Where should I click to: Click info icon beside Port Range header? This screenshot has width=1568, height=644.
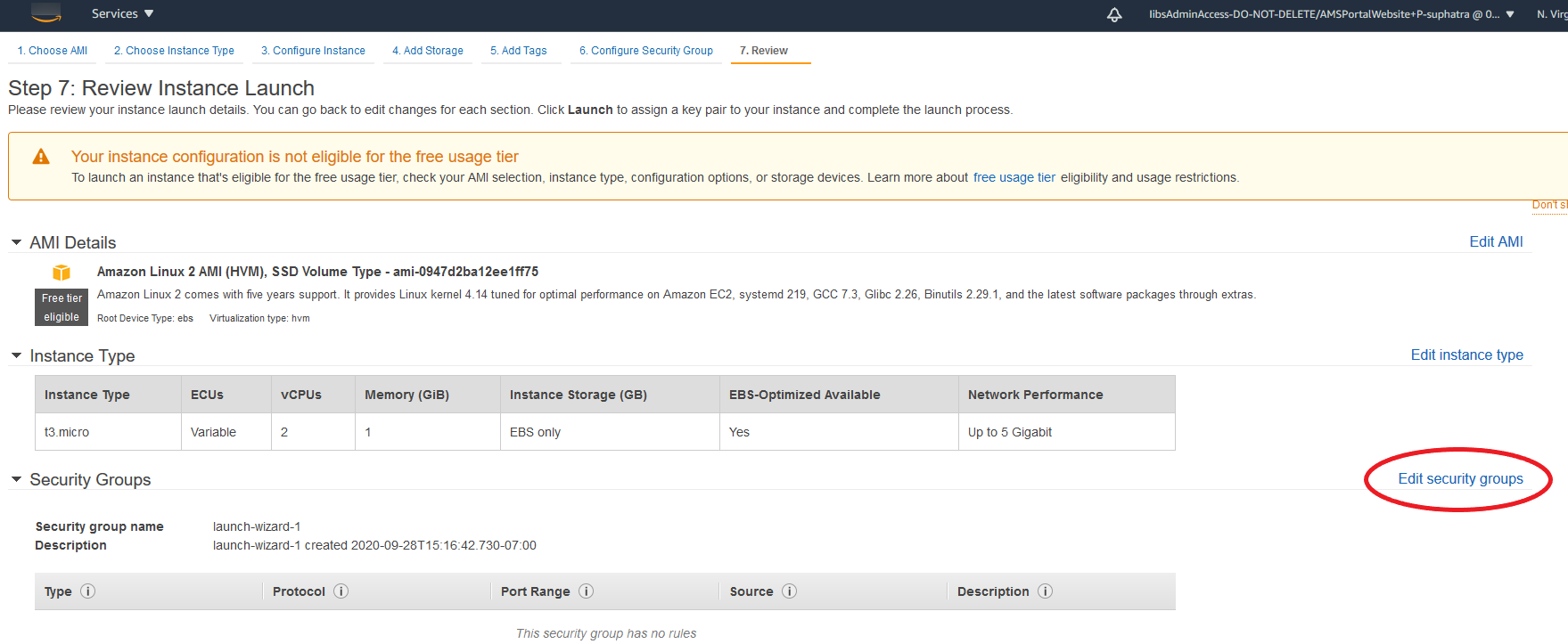coord(586,591)
